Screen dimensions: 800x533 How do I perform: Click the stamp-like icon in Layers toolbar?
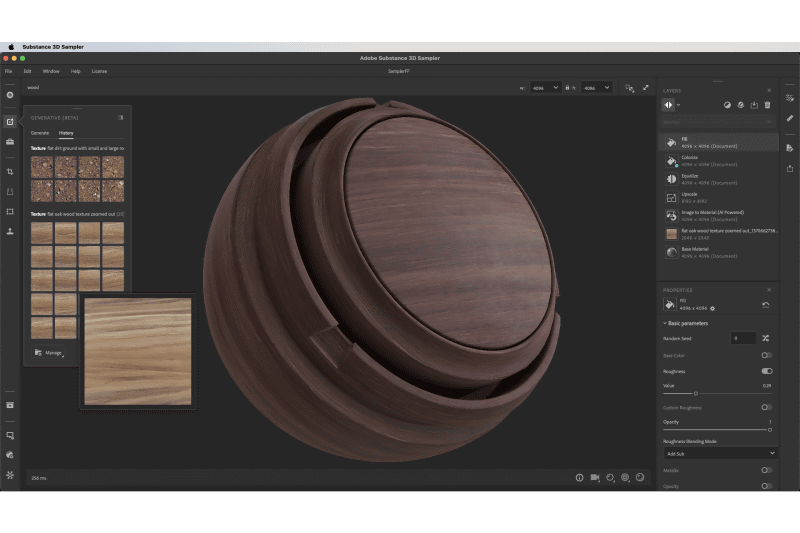click(x=741, y=105)
